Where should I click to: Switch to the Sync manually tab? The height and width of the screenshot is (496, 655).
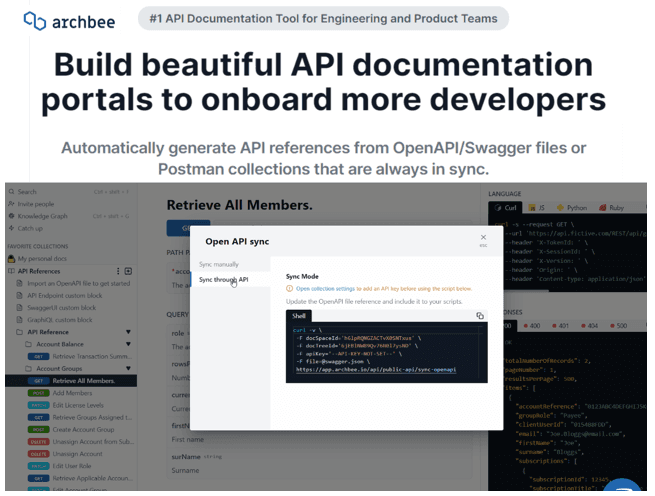220,264
